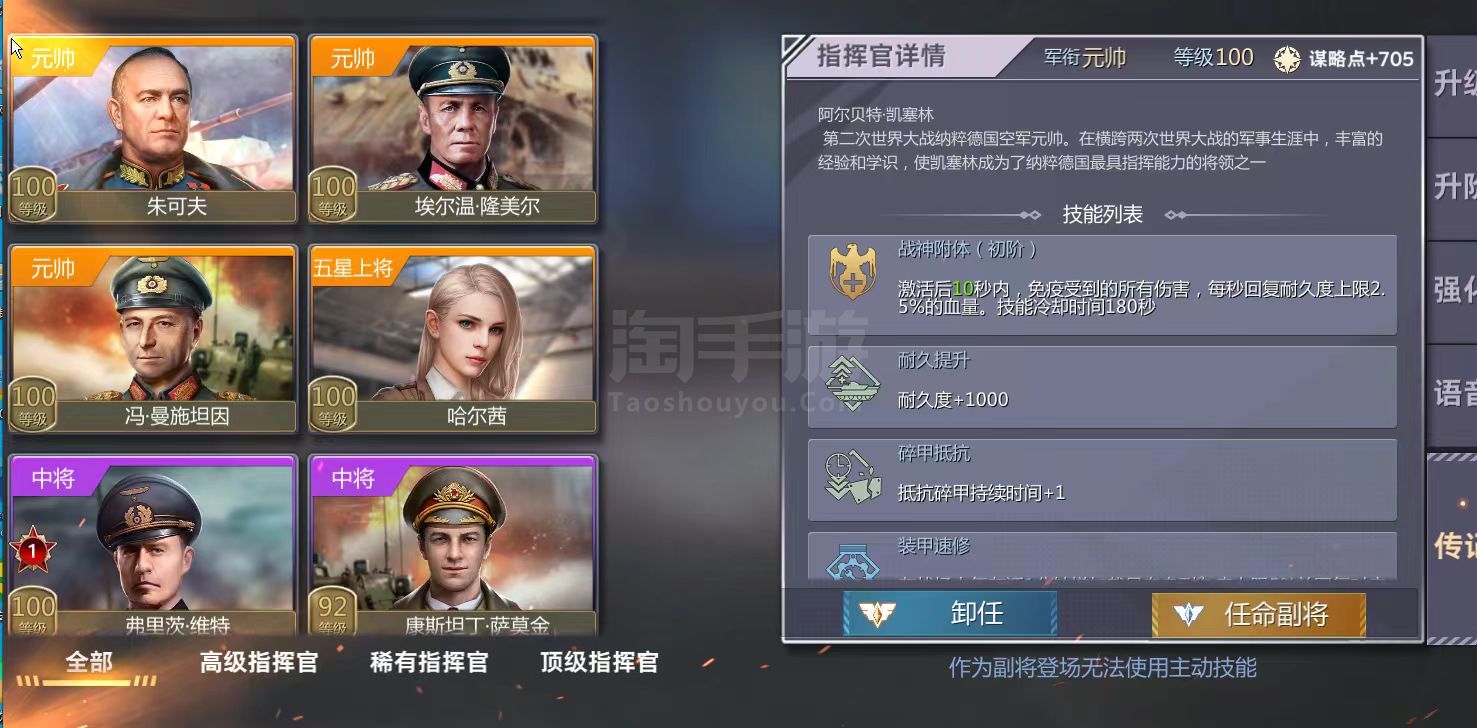
Task: Click the 卸任 button
Action: coord(950,613)
